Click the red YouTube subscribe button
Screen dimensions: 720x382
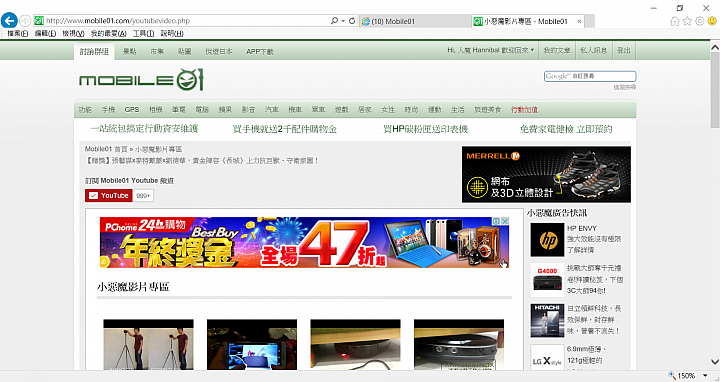(x=109, y=196)
